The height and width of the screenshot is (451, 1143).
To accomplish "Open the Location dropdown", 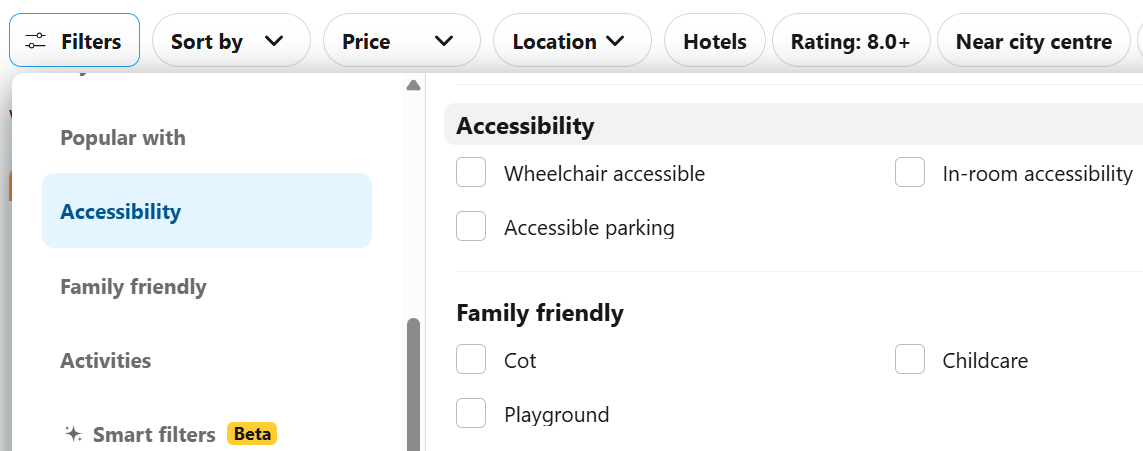I will (x=571, y=41).
